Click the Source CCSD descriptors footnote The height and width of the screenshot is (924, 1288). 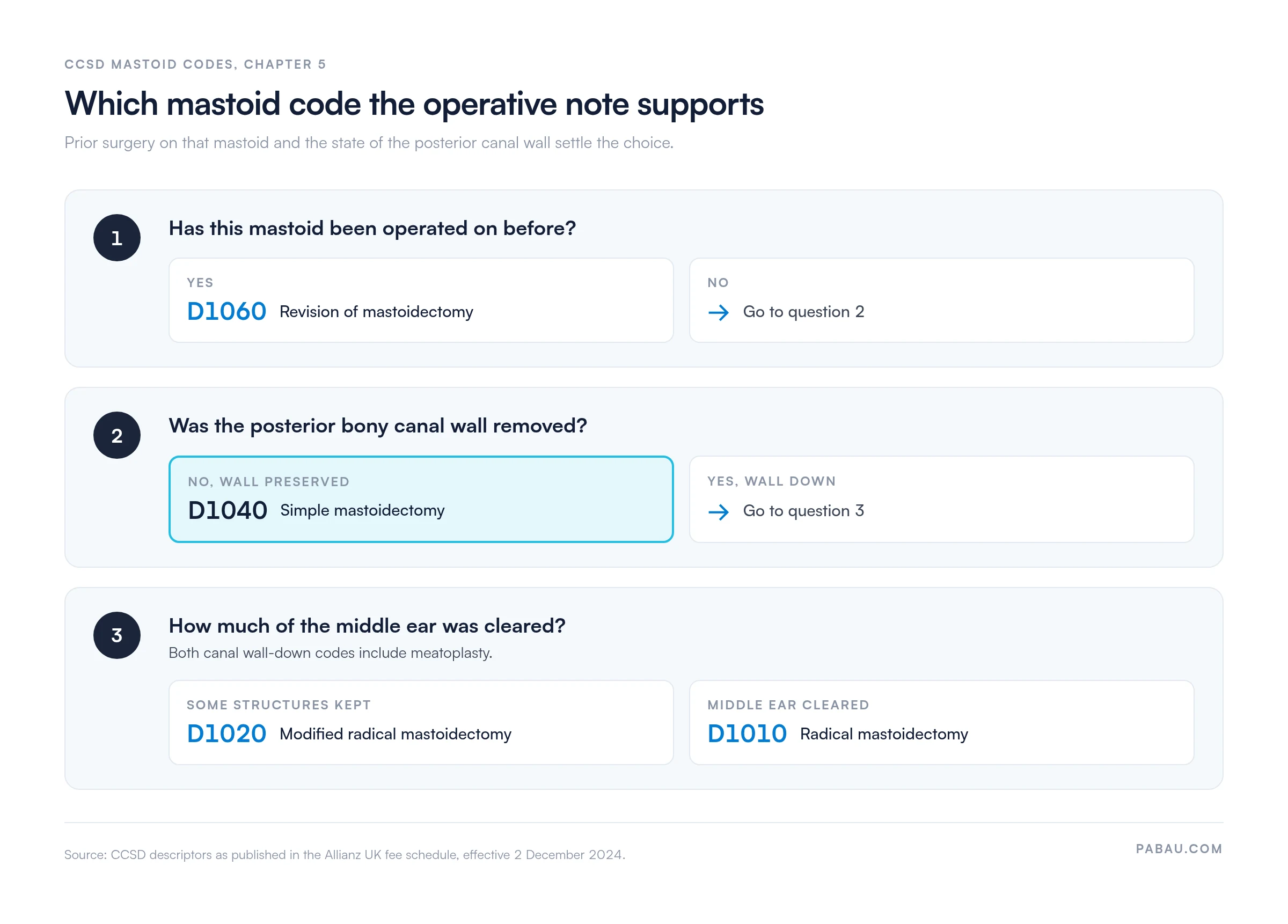coord(344,855)
